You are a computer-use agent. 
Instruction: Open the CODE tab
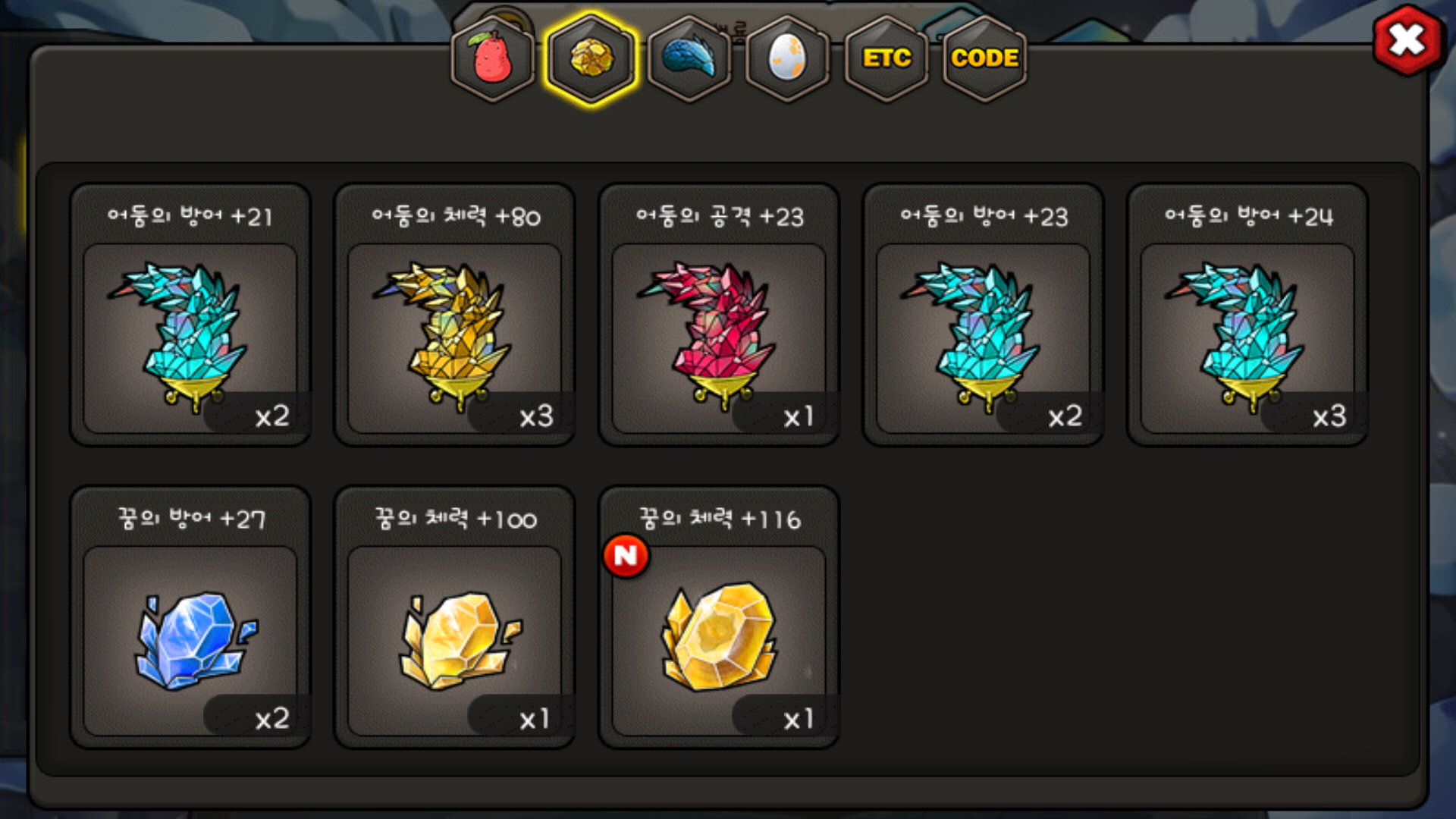point(984,58)
